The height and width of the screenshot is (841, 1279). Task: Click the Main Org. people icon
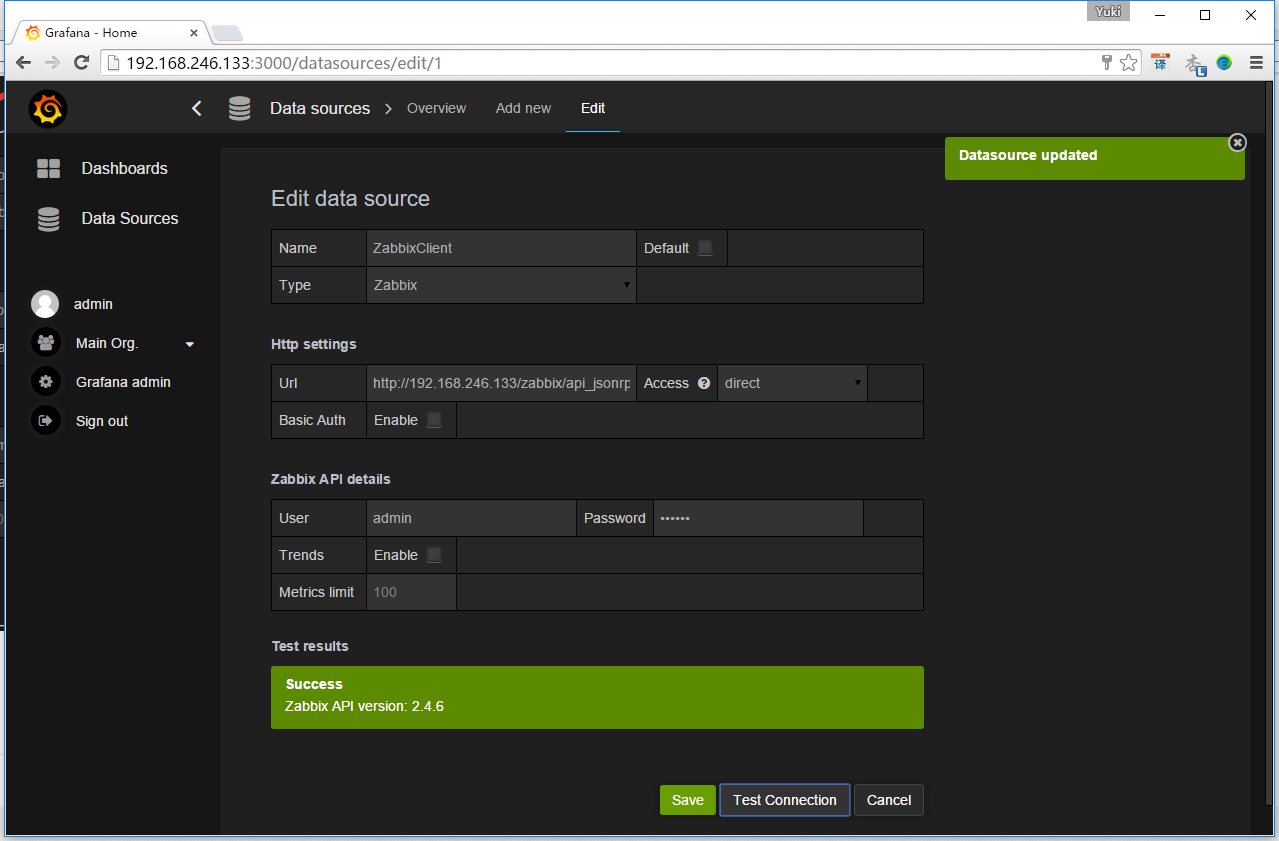(45, 343)
